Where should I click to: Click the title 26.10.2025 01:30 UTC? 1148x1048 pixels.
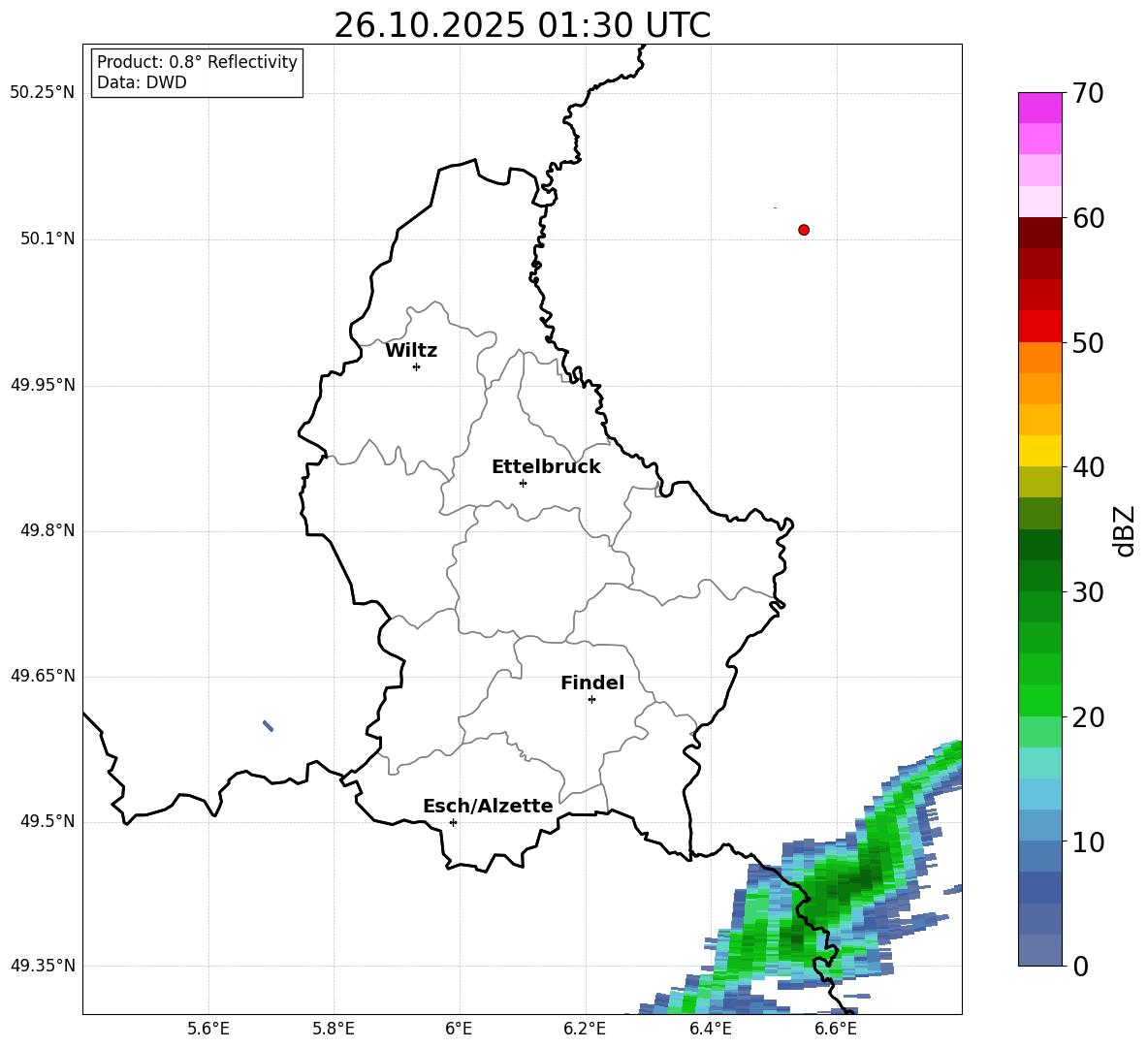(x=522, y=25)
